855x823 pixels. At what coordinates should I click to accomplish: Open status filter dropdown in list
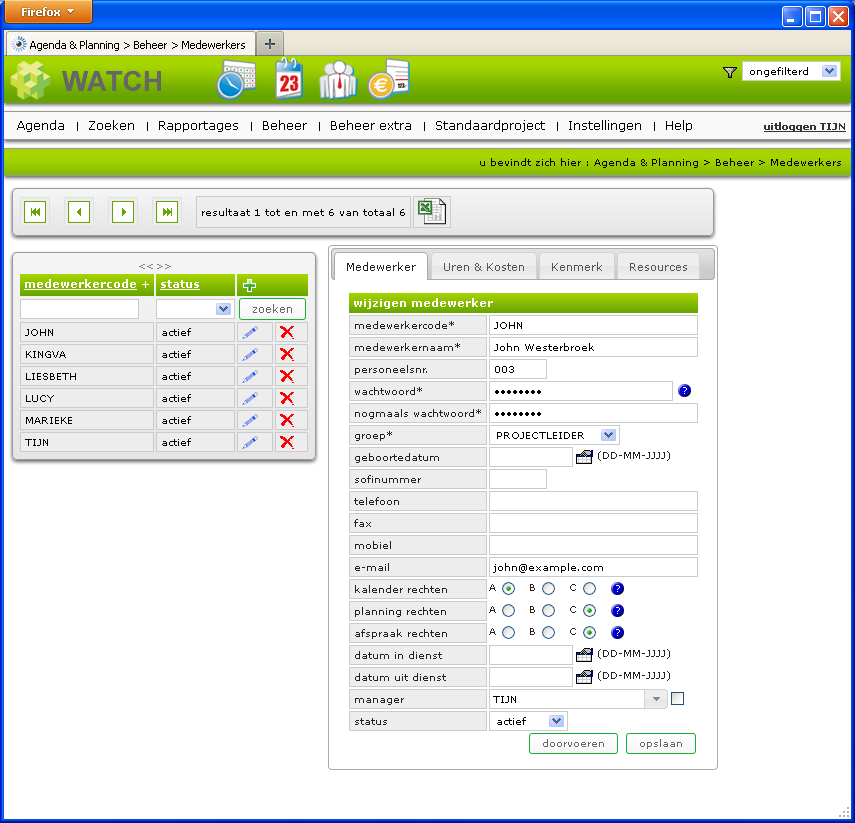tap(195, 309)
